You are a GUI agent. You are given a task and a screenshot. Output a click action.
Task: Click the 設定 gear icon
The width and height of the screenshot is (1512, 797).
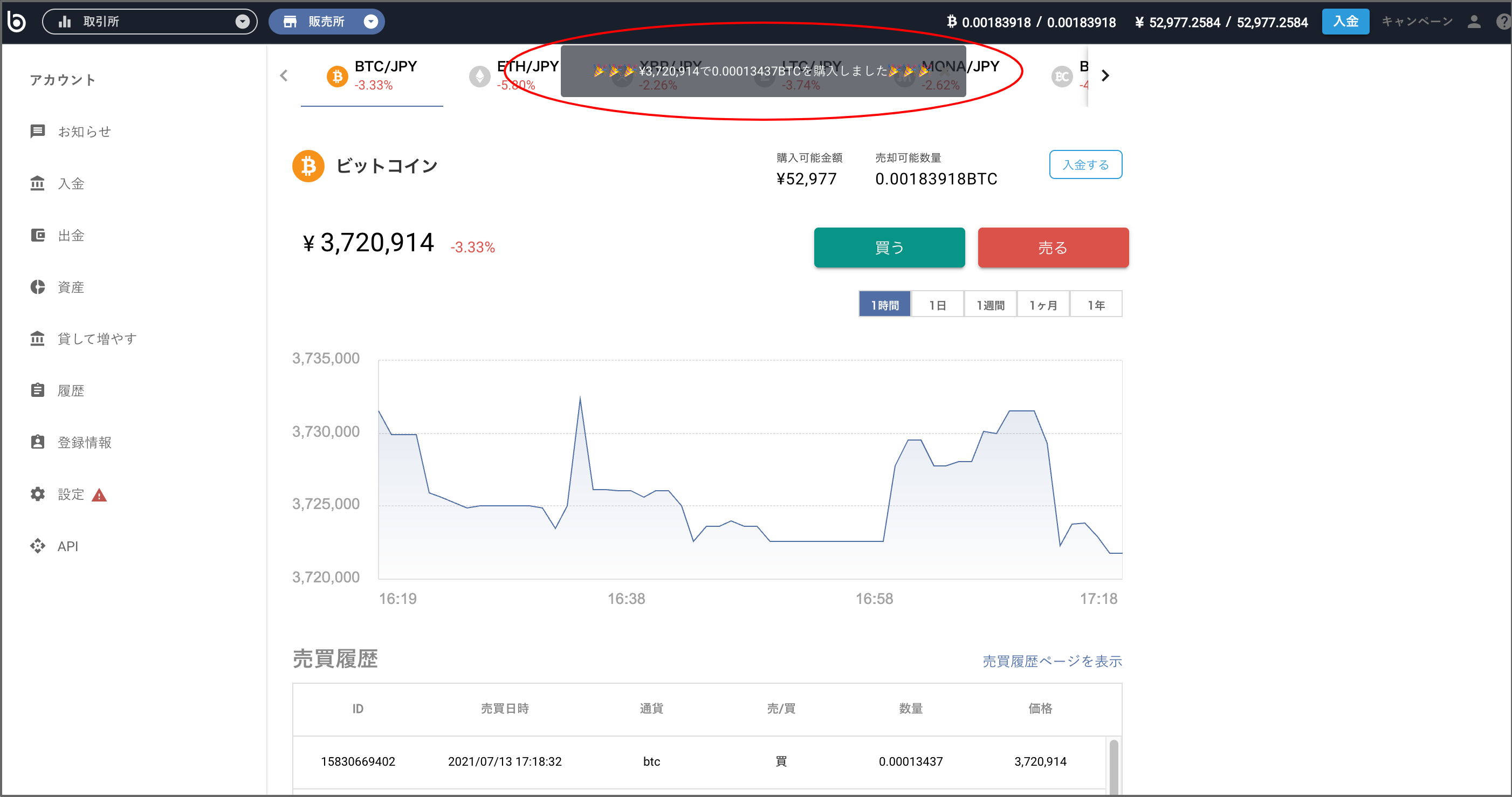(x=38, y=494)
